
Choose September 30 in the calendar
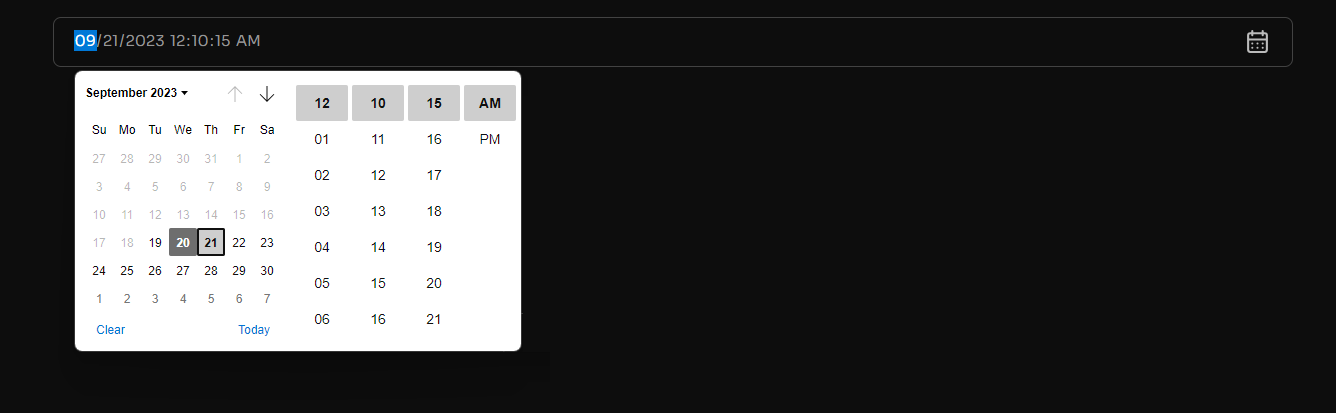[267, 270]
